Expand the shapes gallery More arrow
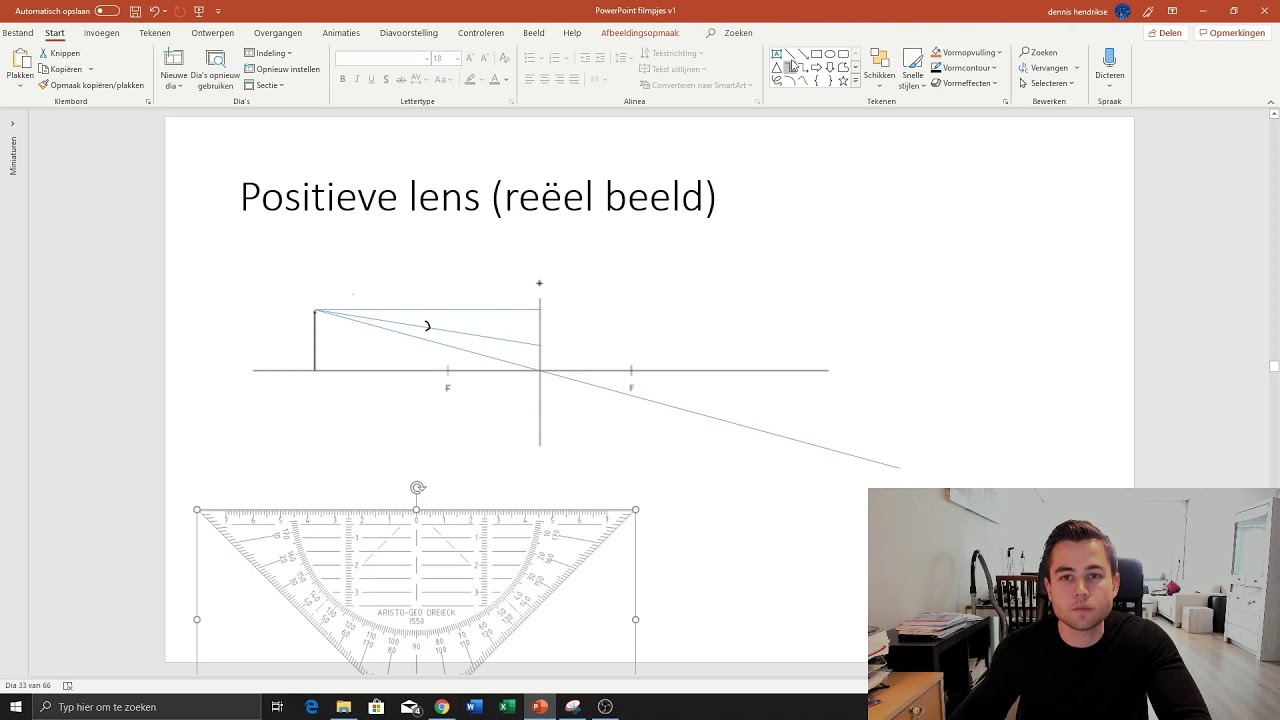1280x720 pixels. [x=856, y=81]
